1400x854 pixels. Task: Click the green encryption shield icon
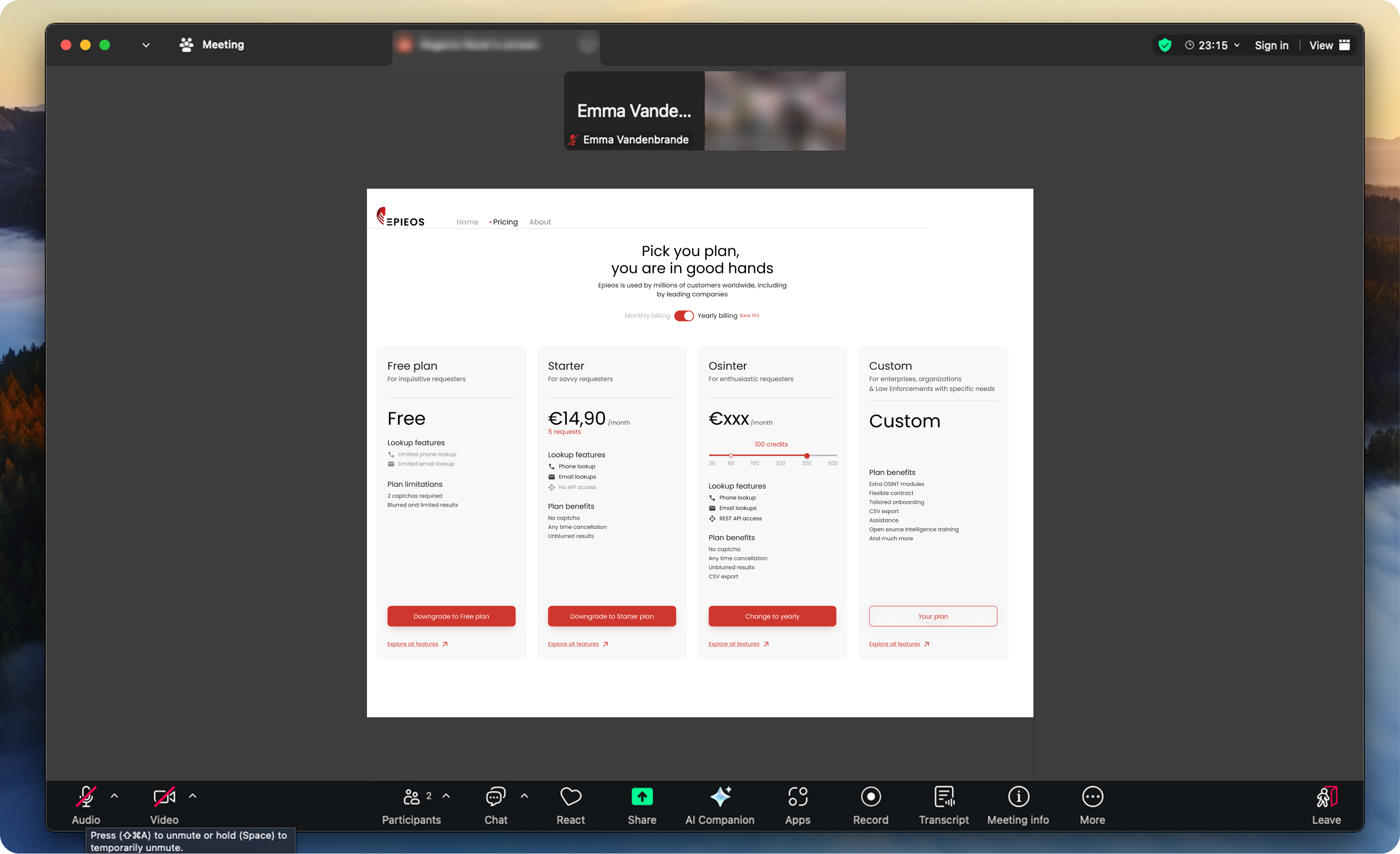1165,45
